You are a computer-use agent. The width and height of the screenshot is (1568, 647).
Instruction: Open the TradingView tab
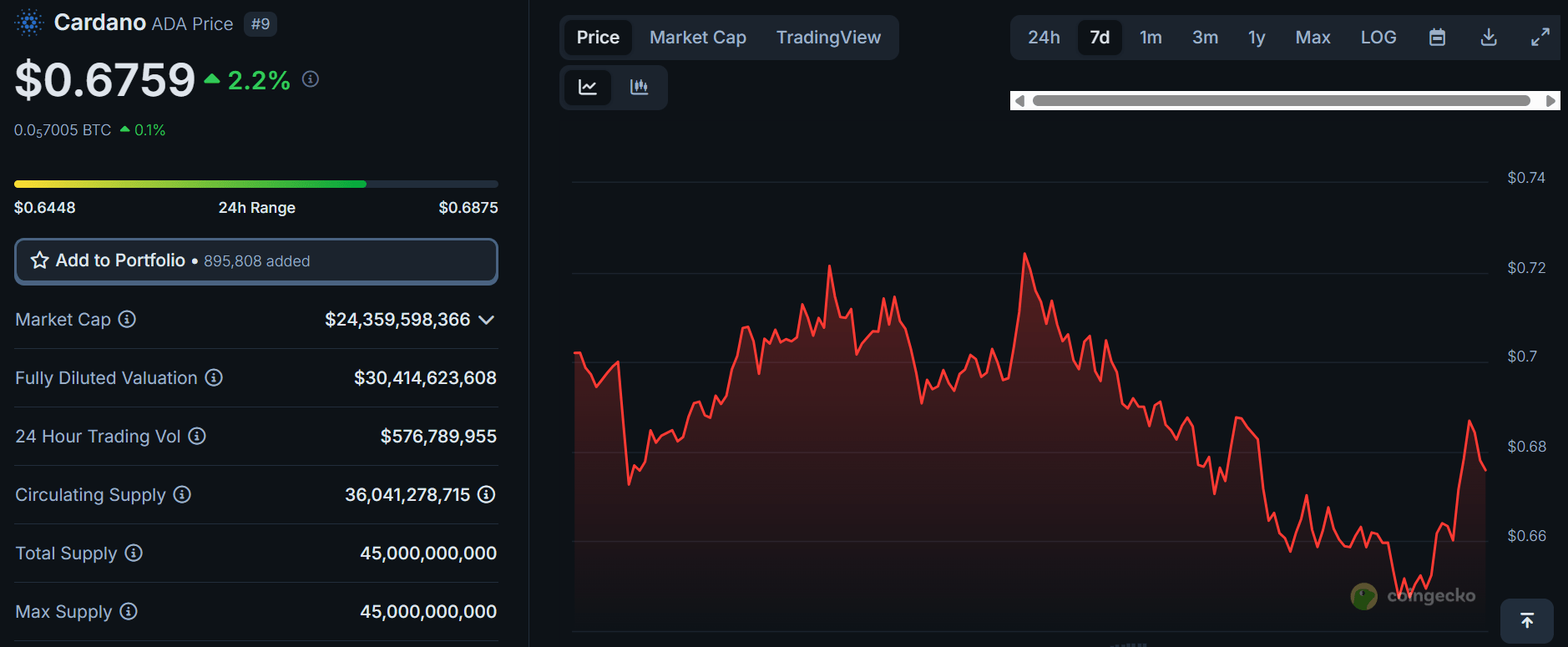point(828,38)
